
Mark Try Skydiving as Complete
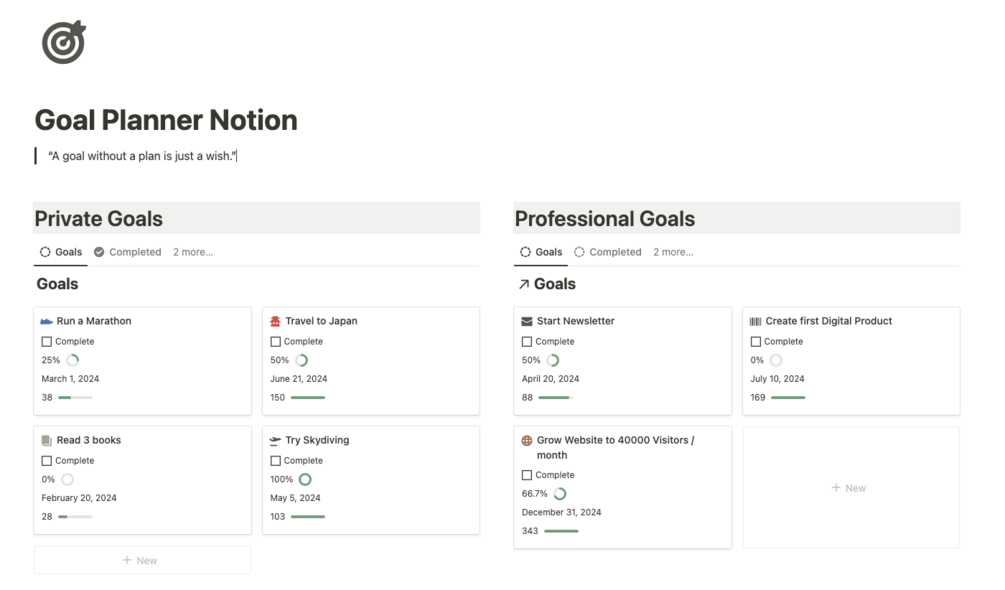pyautogui.click(x=276, y=461)
